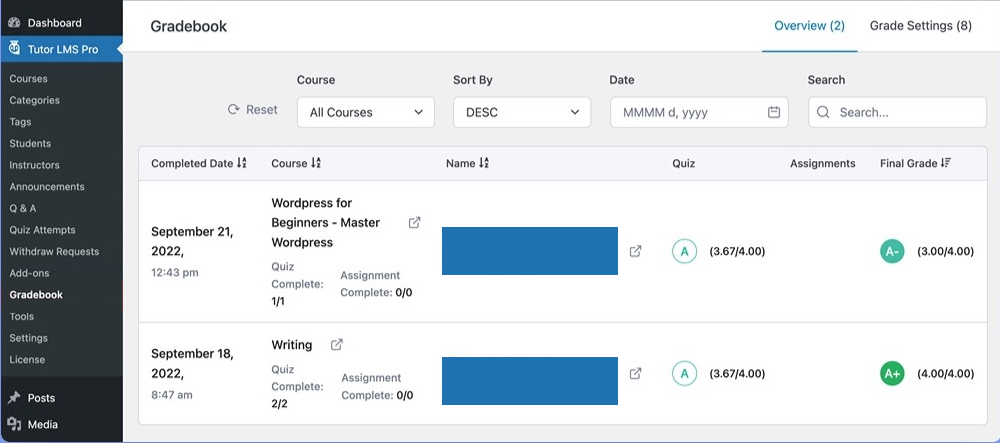Sort by Name column arrows icon

pos(483,163)
